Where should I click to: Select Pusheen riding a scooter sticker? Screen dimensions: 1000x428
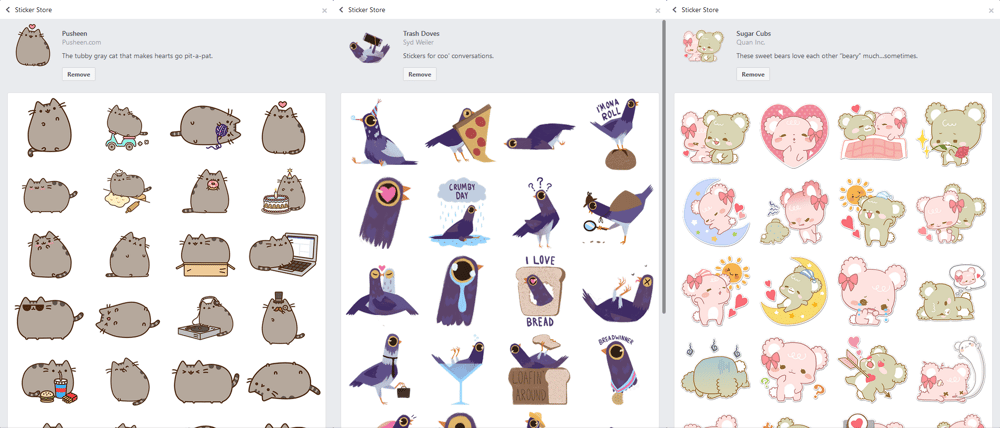(x=125, y=128)
